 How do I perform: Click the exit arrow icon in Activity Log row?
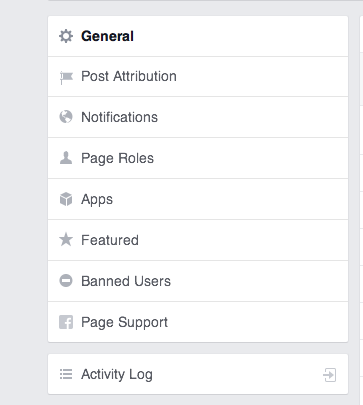[329, 375]
